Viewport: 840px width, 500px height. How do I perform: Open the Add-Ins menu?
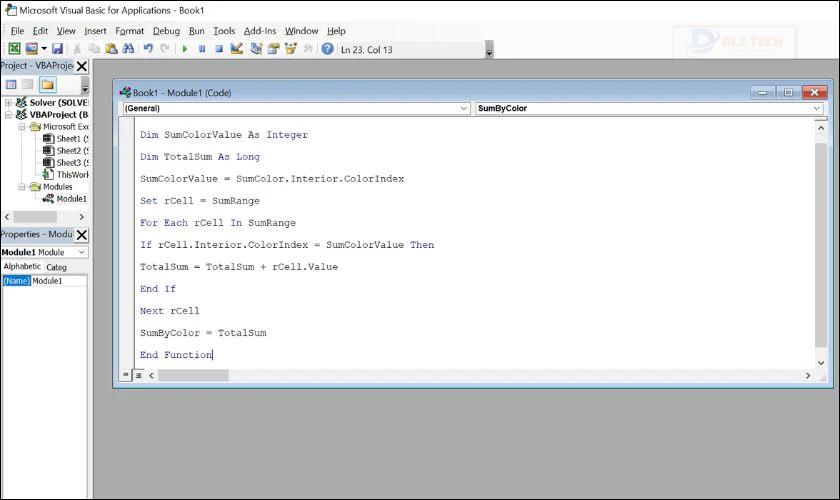(x=260, y=31)
